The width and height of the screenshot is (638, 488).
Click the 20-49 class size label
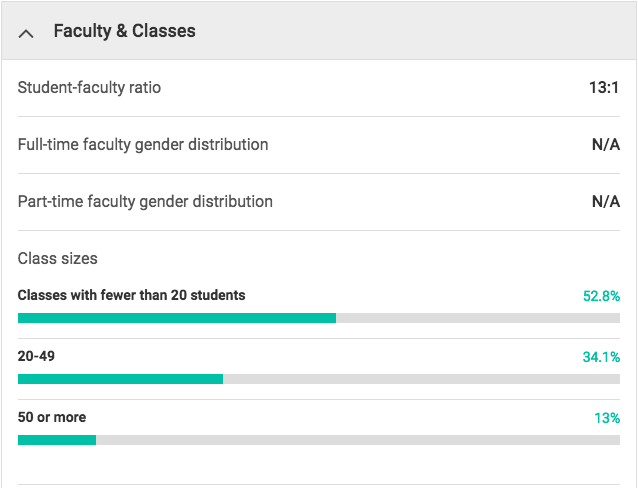pyautogui.click(x=36, y=356)
